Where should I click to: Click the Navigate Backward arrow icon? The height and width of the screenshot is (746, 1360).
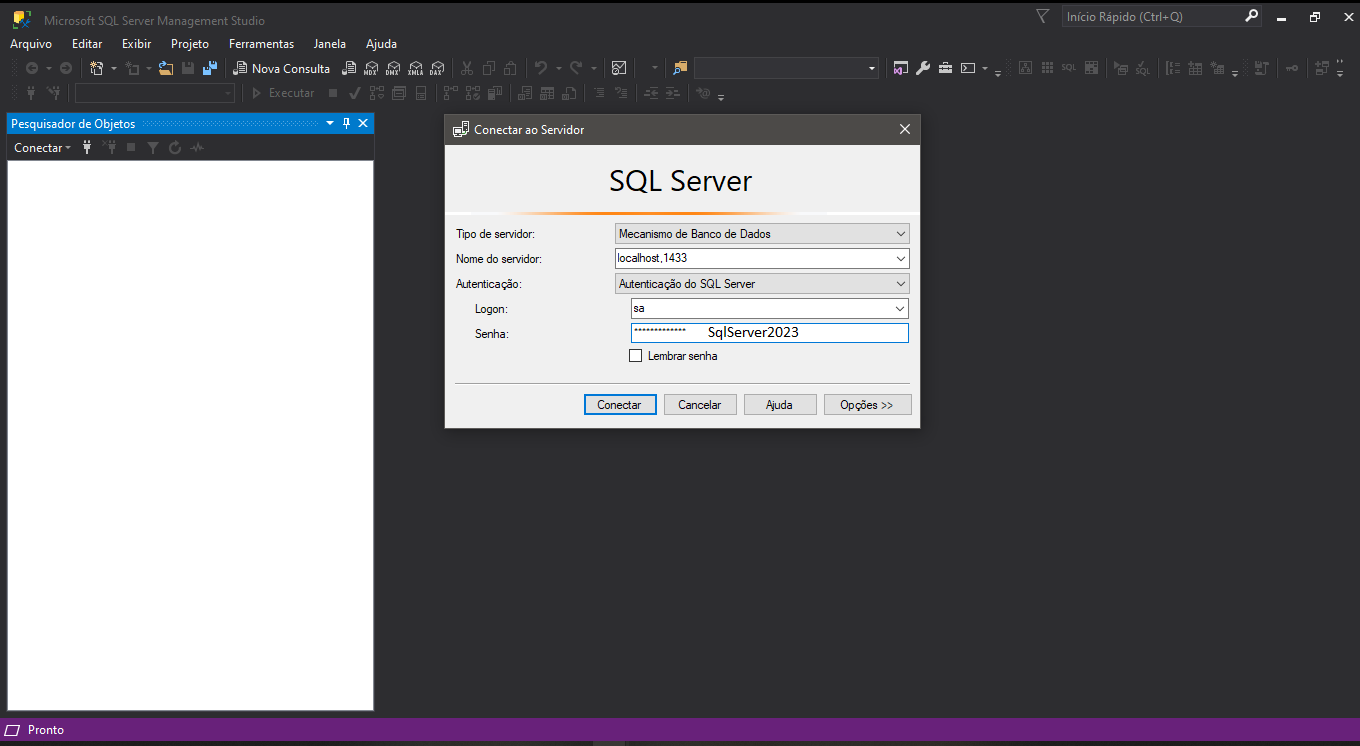click(32, 69)
